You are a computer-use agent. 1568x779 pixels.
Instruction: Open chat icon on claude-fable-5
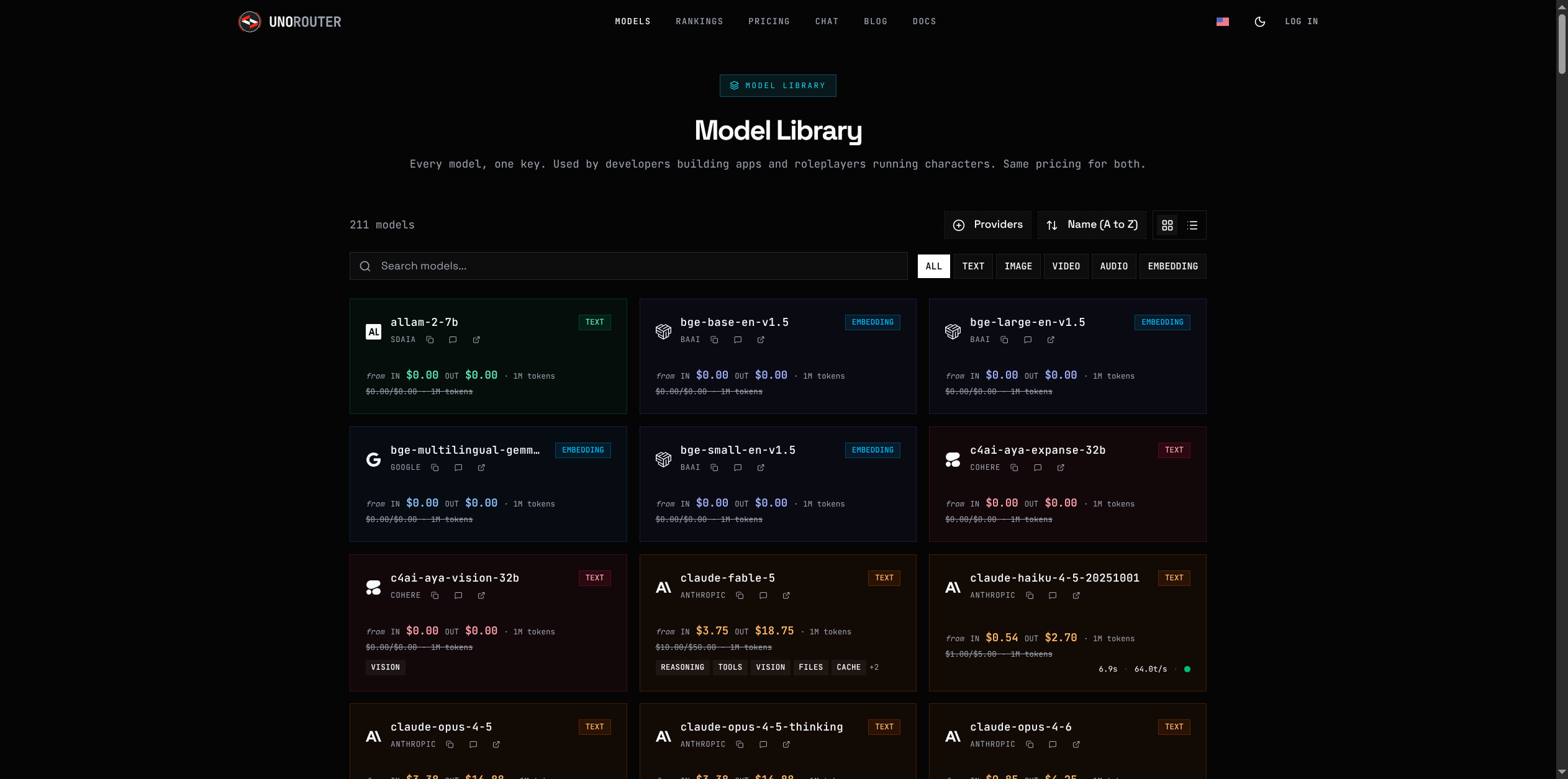point(763,596)
